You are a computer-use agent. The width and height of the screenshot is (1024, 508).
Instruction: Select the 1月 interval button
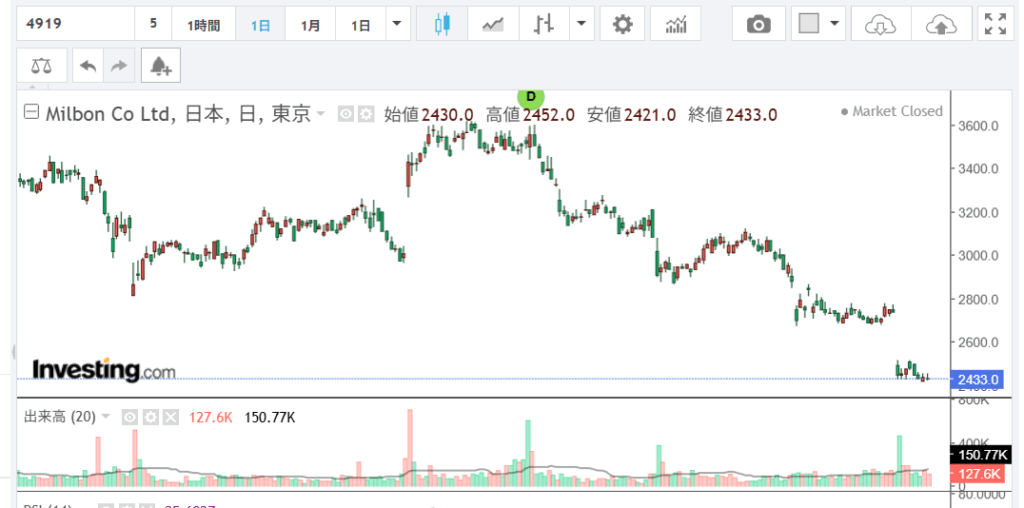coord(310,24)
